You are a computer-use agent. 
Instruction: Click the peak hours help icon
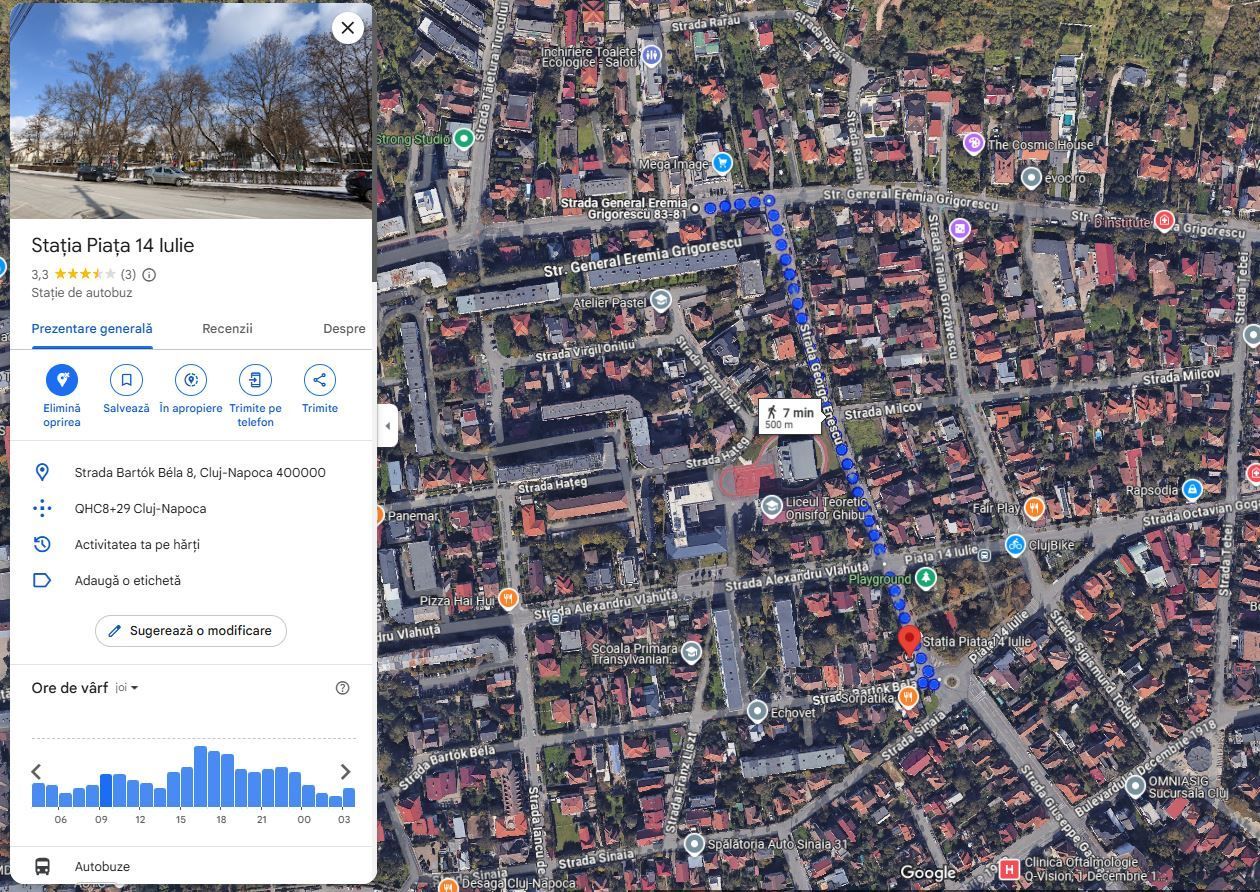point(342,688)
